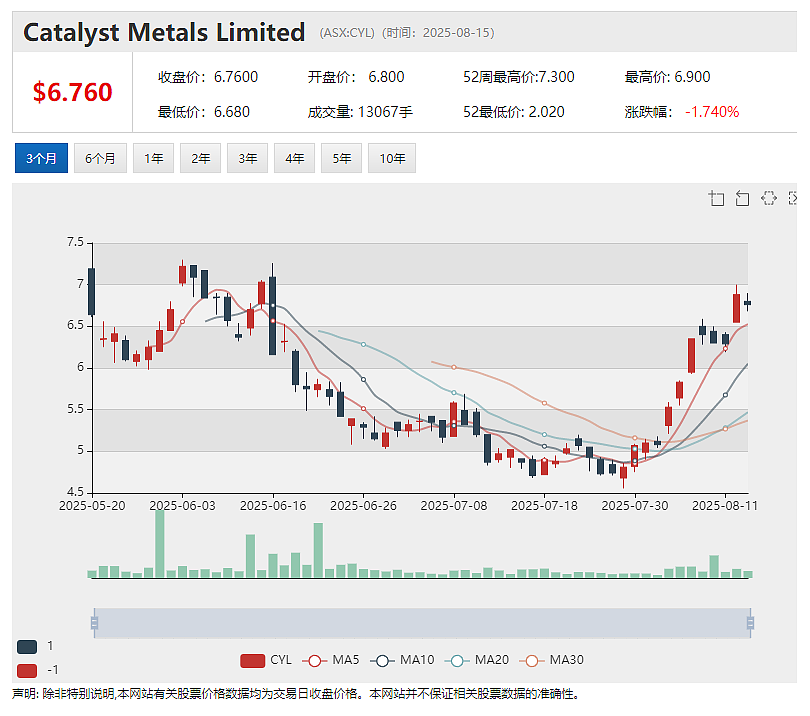Click the x-axis label 2025-06-16
The width and height of the screenshot is (810, 716).
click(273, 505)
